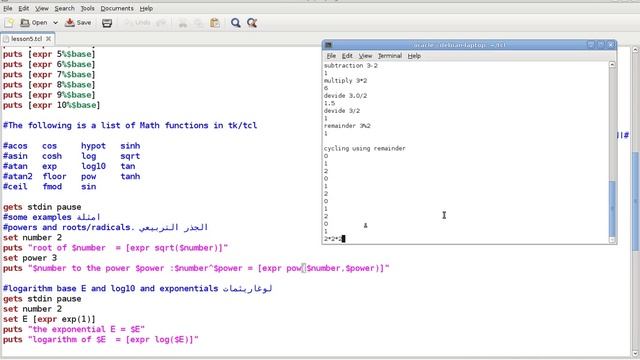This screenshot has height=360, width=640.
Task: Click 'cycling using remainder' in terminal output
Action: (x=364, y=148)
